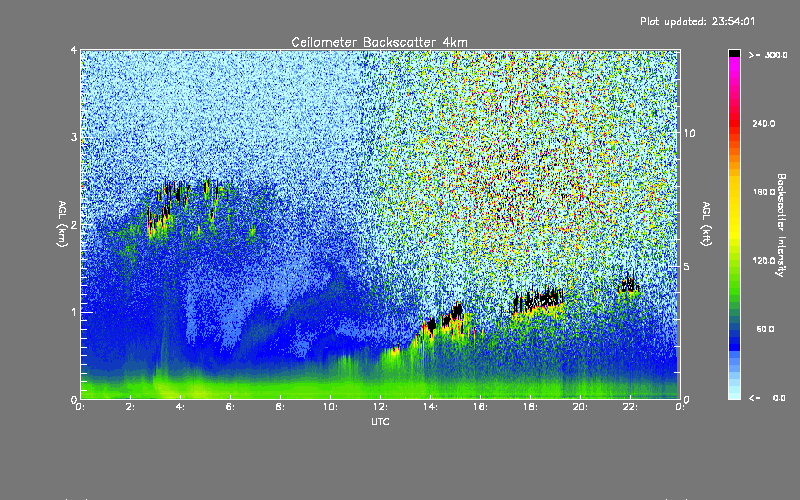This screenshot has width=800, height=500.
Task: Click the "8:" UTC hour tick label
Action: [280, 407]
